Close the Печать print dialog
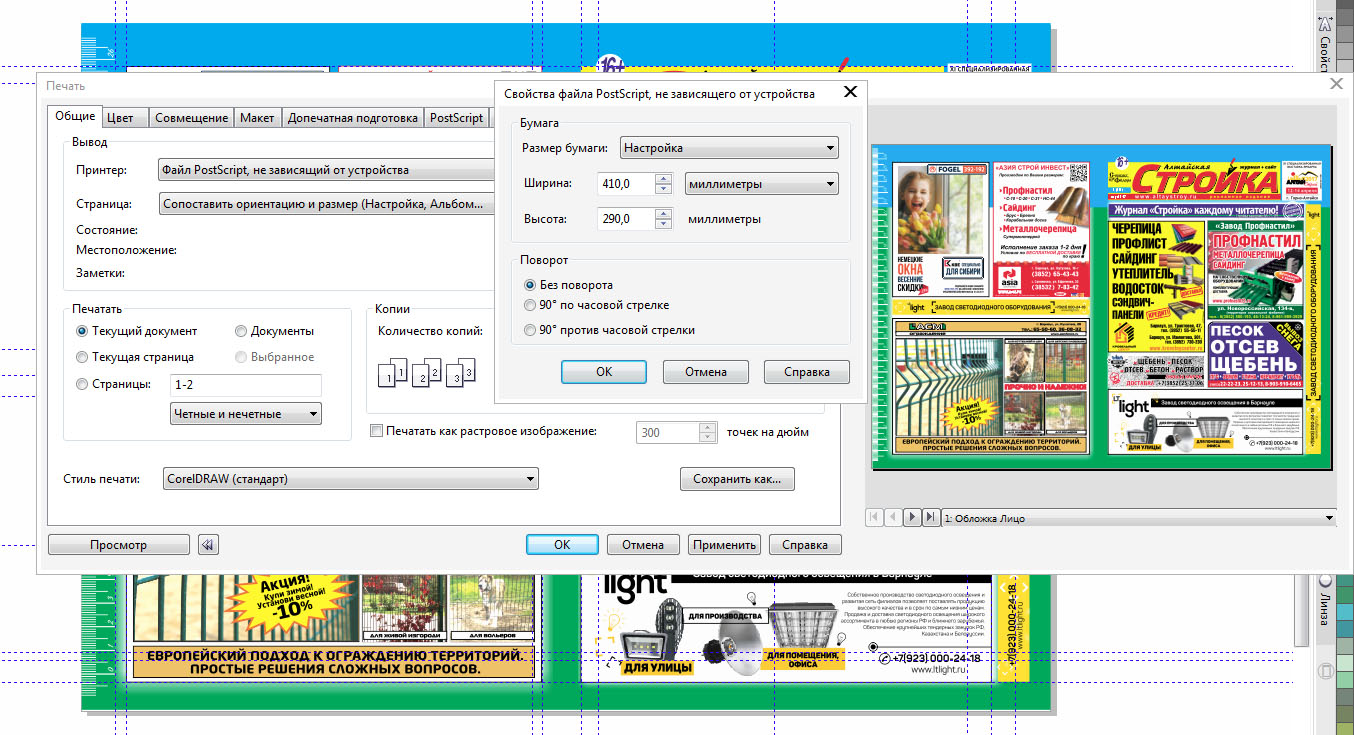 [x=1334, y=85]
